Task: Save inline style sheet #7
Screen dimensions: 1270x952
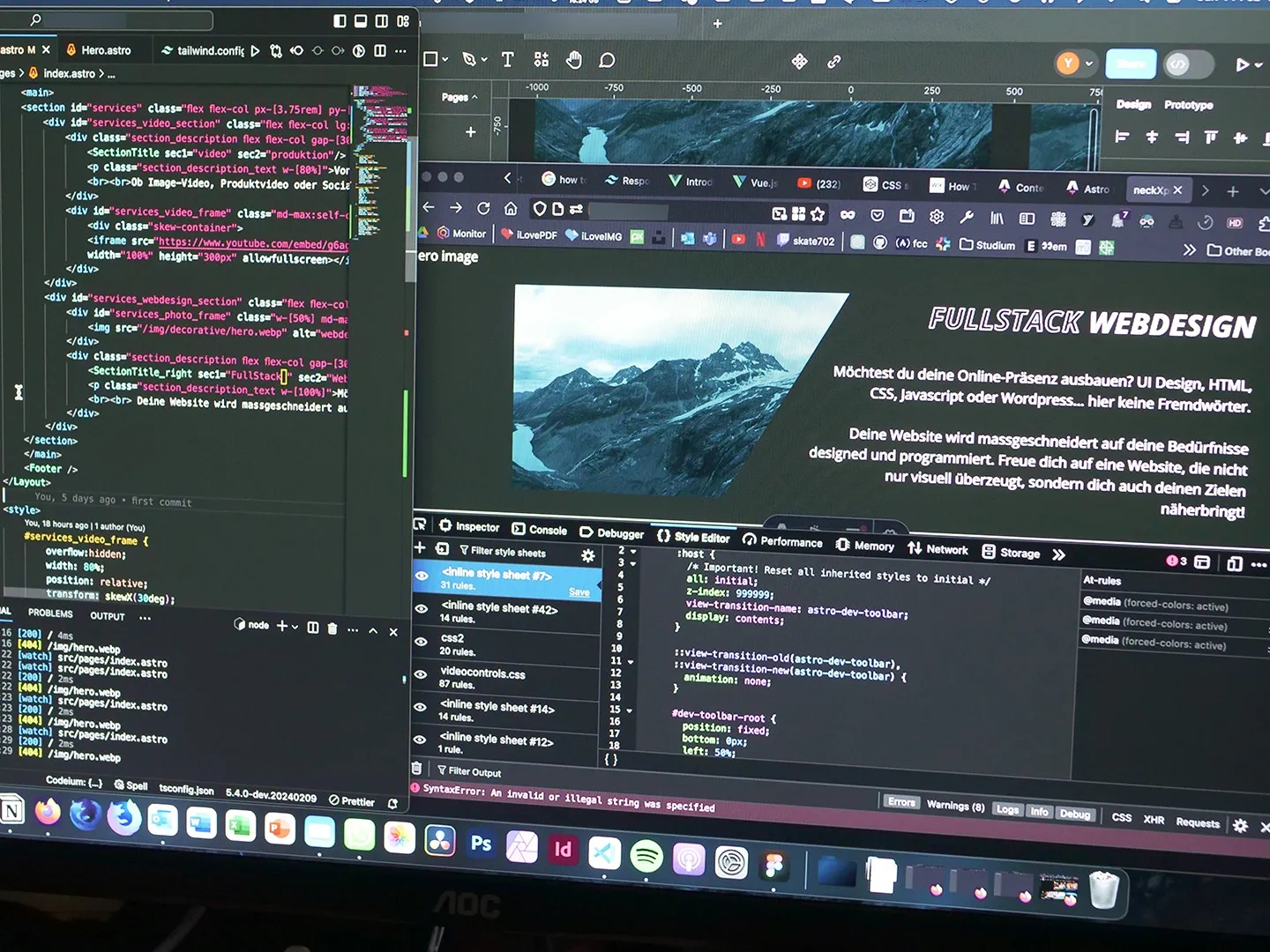Action: point(579,592)
